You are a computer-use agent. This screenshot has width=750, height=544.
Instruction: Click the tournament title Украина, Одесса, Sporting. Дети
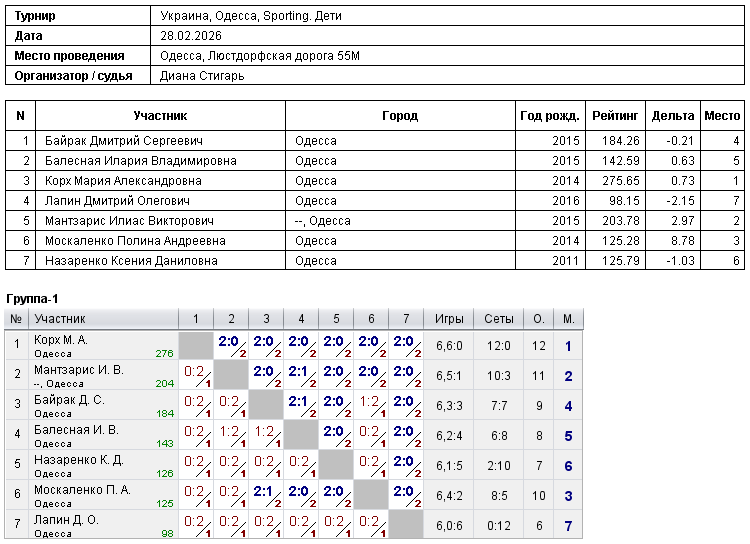click(251, 16)
